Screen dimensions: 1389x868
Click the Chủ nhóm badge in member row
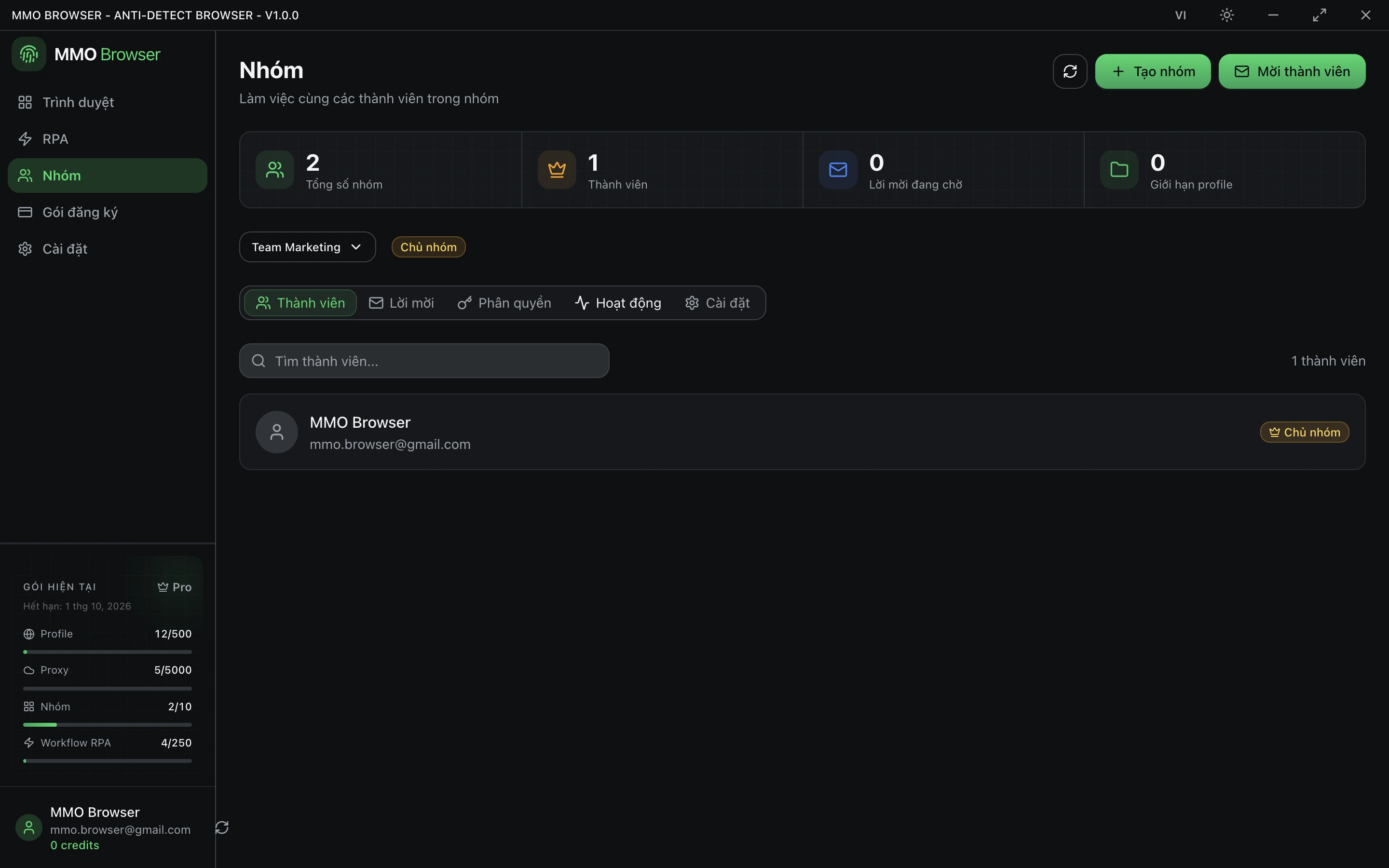click(x=1304, y=432)
